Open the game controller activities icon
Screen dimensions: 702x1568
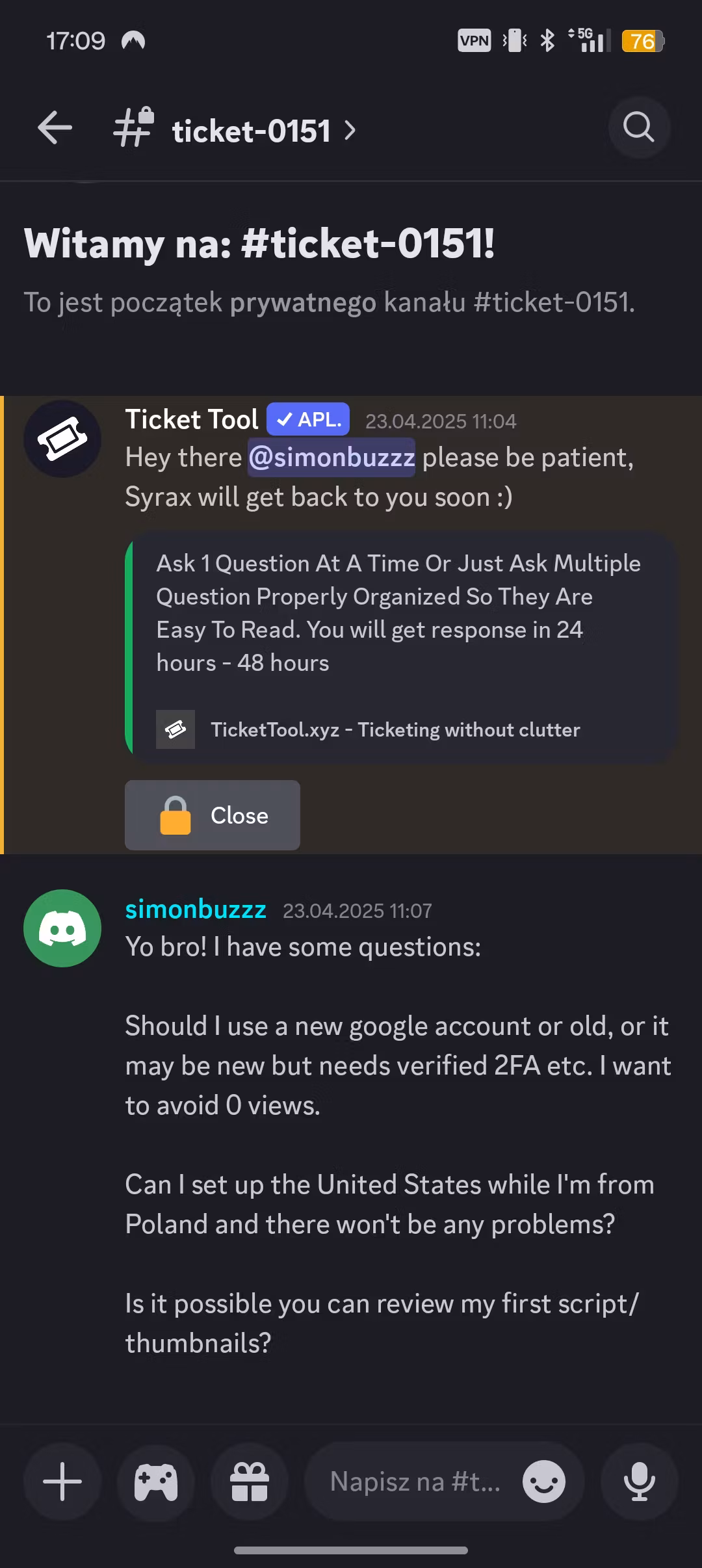pyautogui.click(x=156, y=1482)
